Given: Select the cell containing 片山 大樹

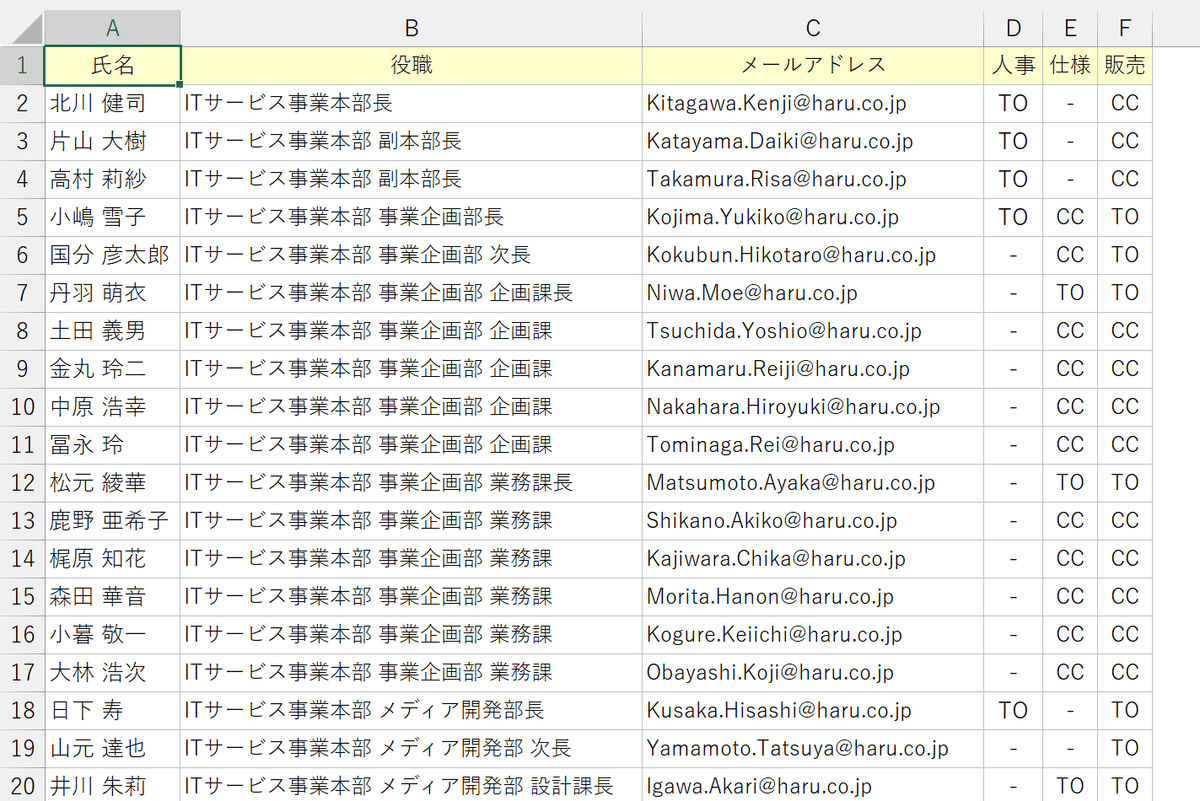Looking at the screenshot, I should click(x=113, y=141).
